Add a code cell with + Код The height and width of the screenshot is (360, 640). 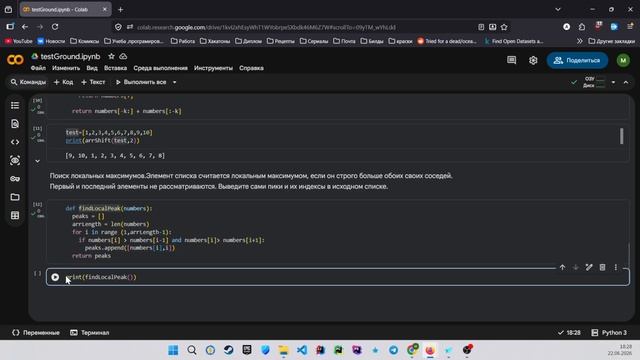(x=63, y=82)
